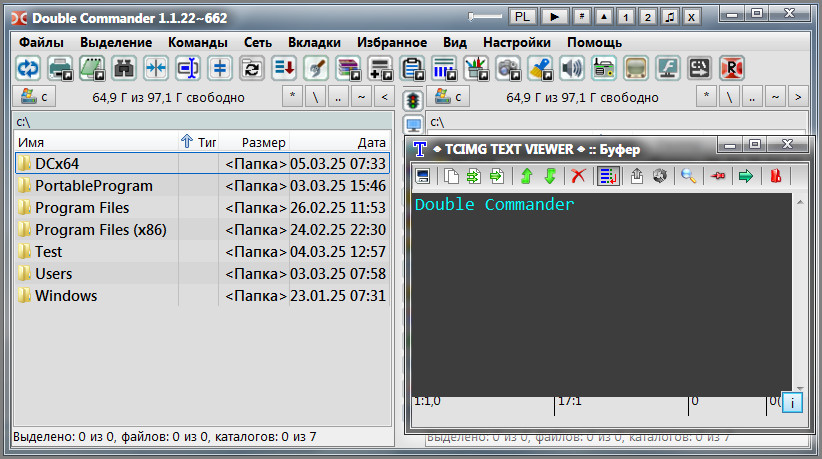Click the radio toolbar icon

coord(604,68)
